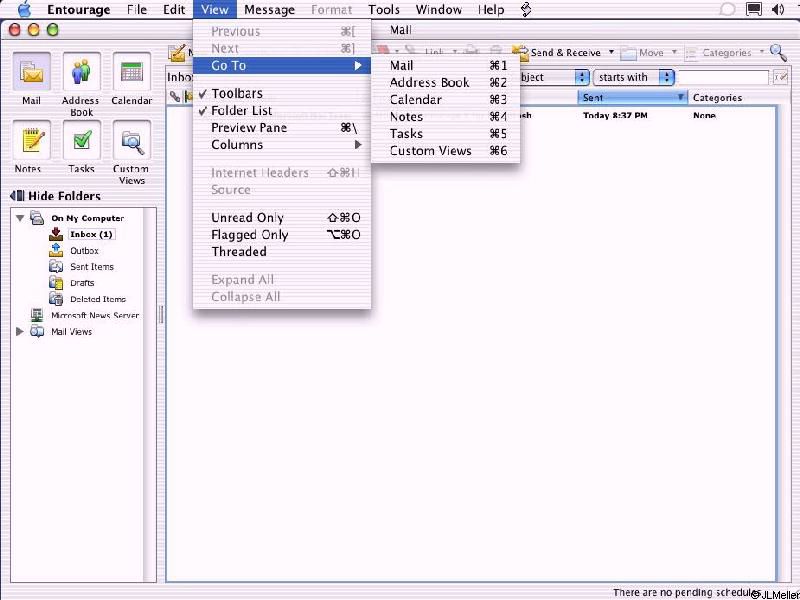The image size is (800, 600).
Task: Click the Move toolbar folder icon
Action: point(629,53)
